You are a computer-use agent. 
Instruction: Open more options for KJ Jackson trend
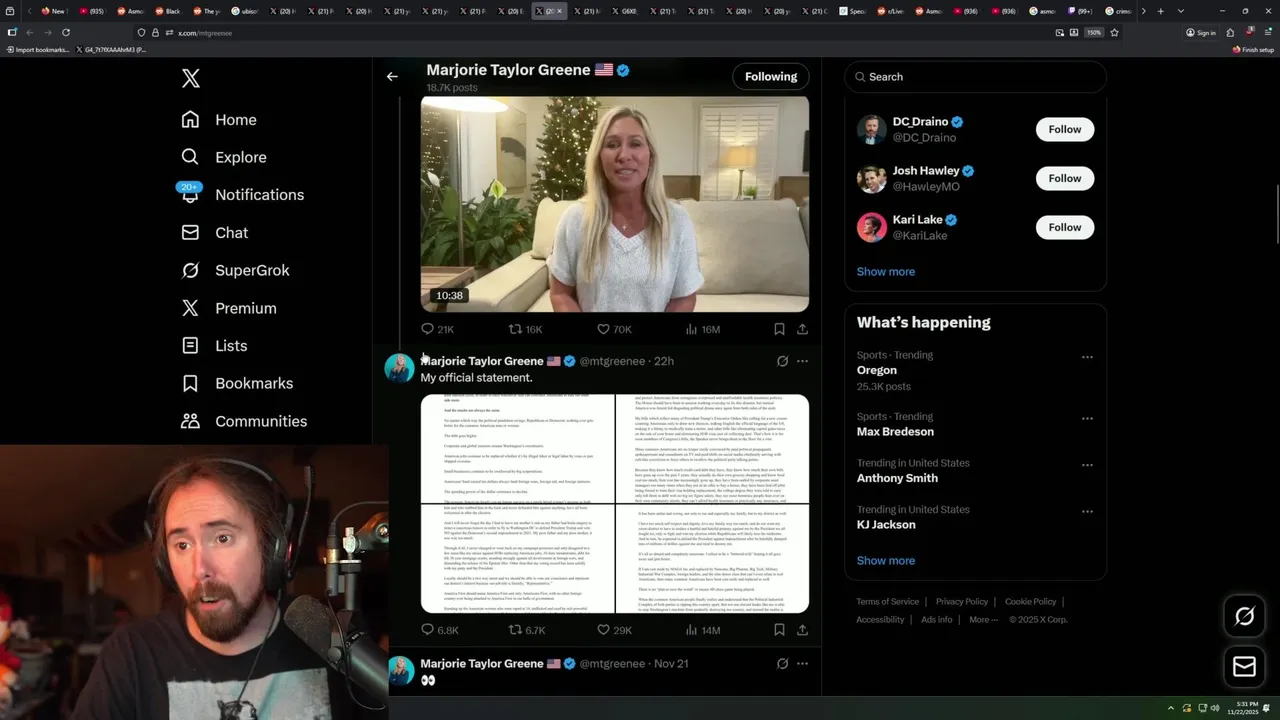1087,511
